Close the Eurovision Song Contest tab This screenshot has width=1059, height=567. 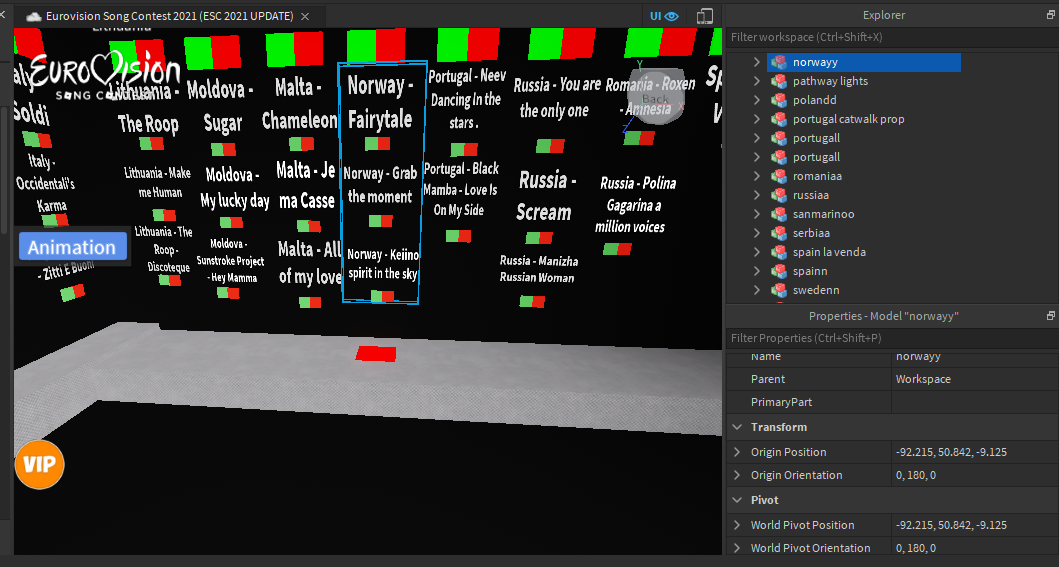pos(305,17)
